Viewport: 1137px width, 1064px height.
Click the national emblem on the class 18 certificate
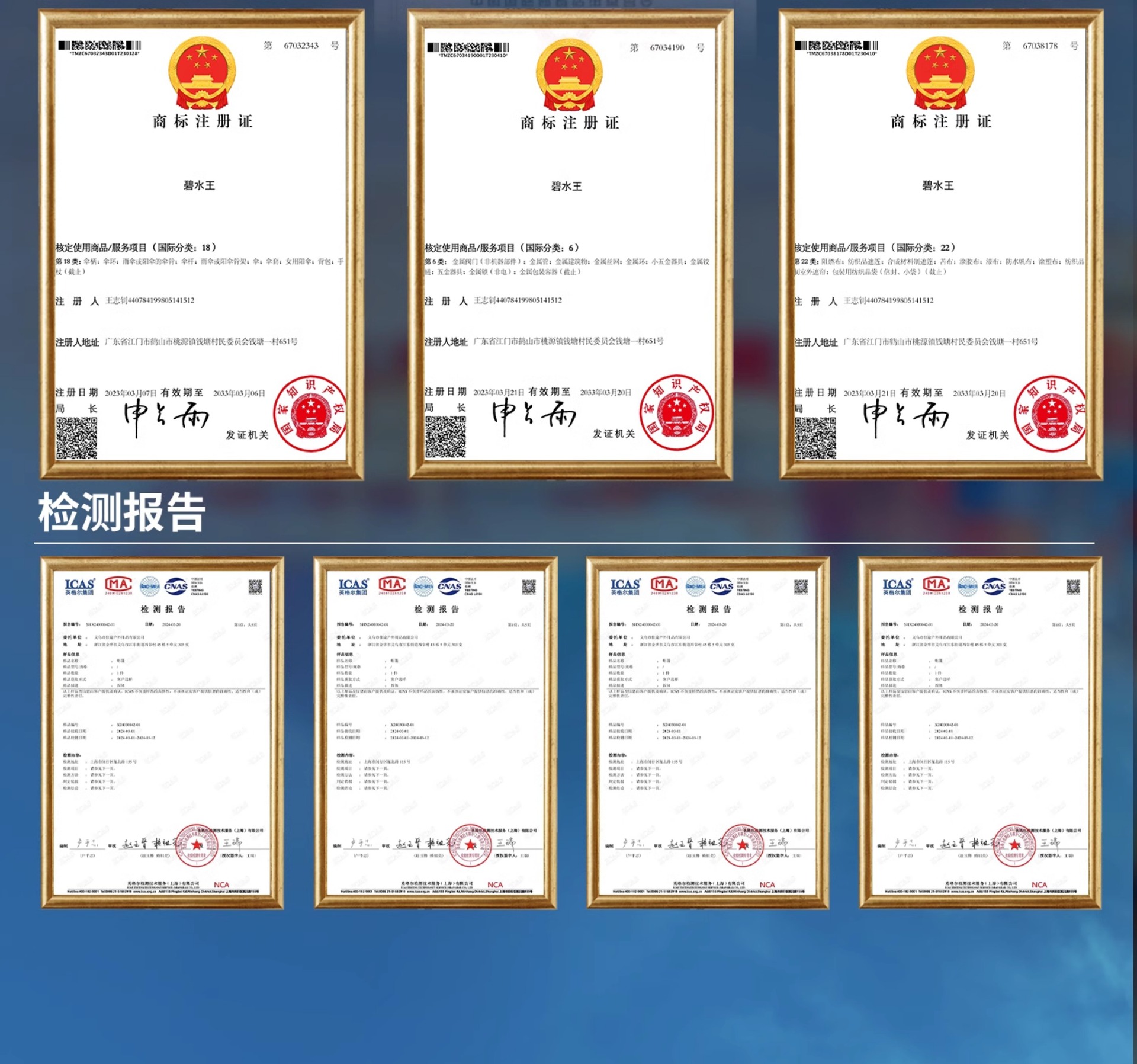202,73
